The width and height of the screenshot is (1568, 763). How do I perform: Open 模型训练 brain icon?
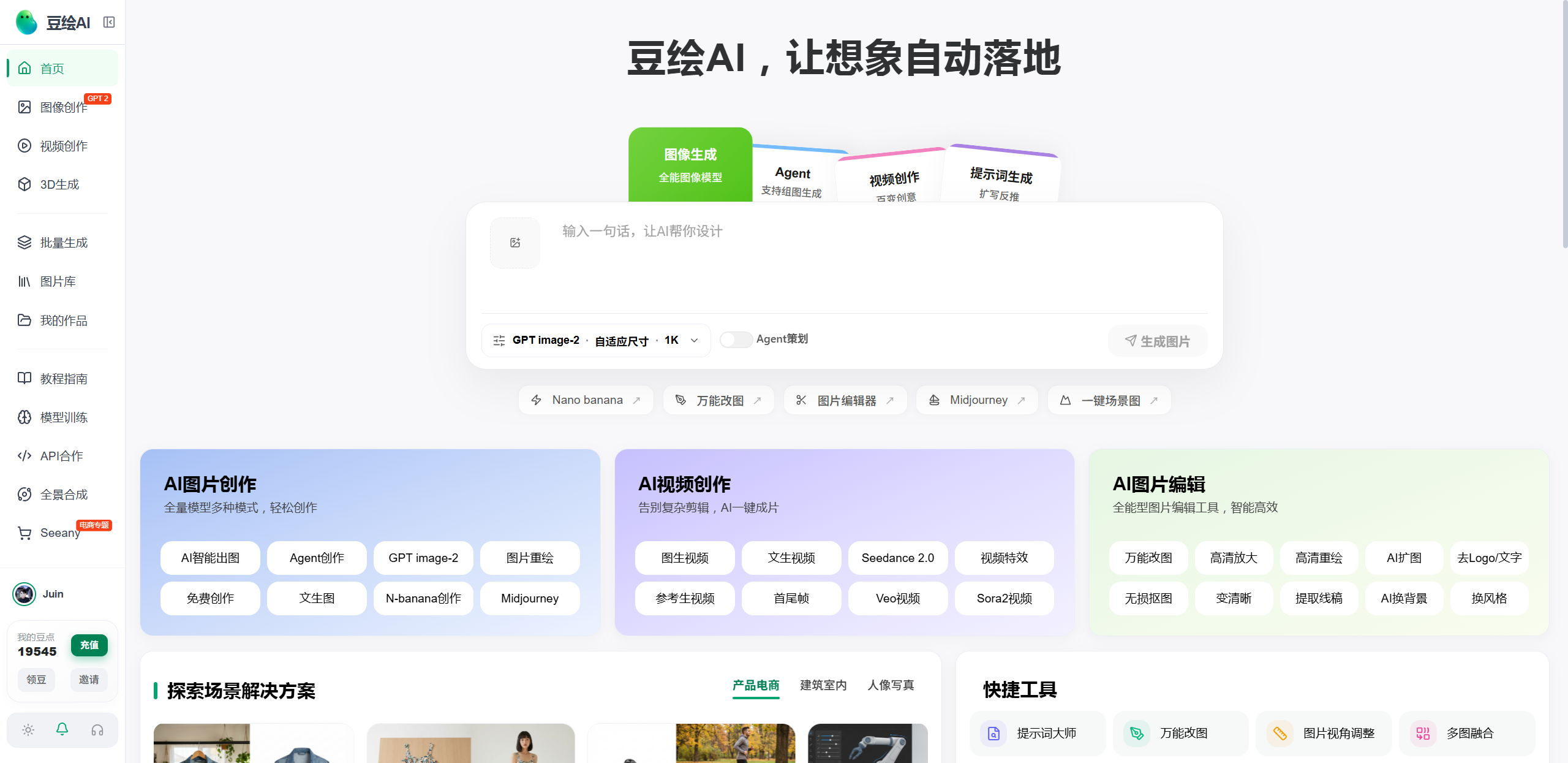pyautogui.click(x=24, y=417)
